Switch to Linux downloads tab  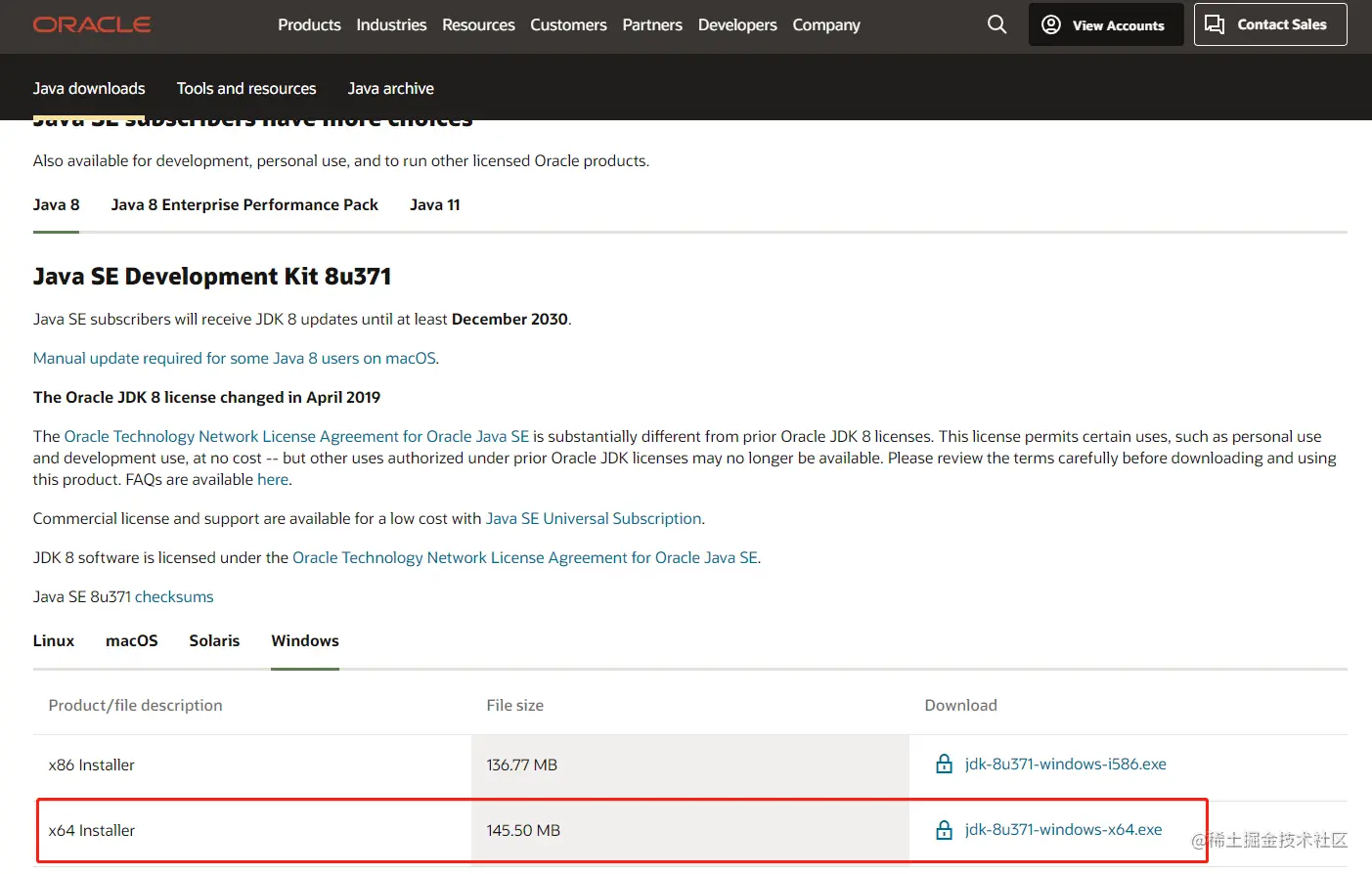(54, 641)
